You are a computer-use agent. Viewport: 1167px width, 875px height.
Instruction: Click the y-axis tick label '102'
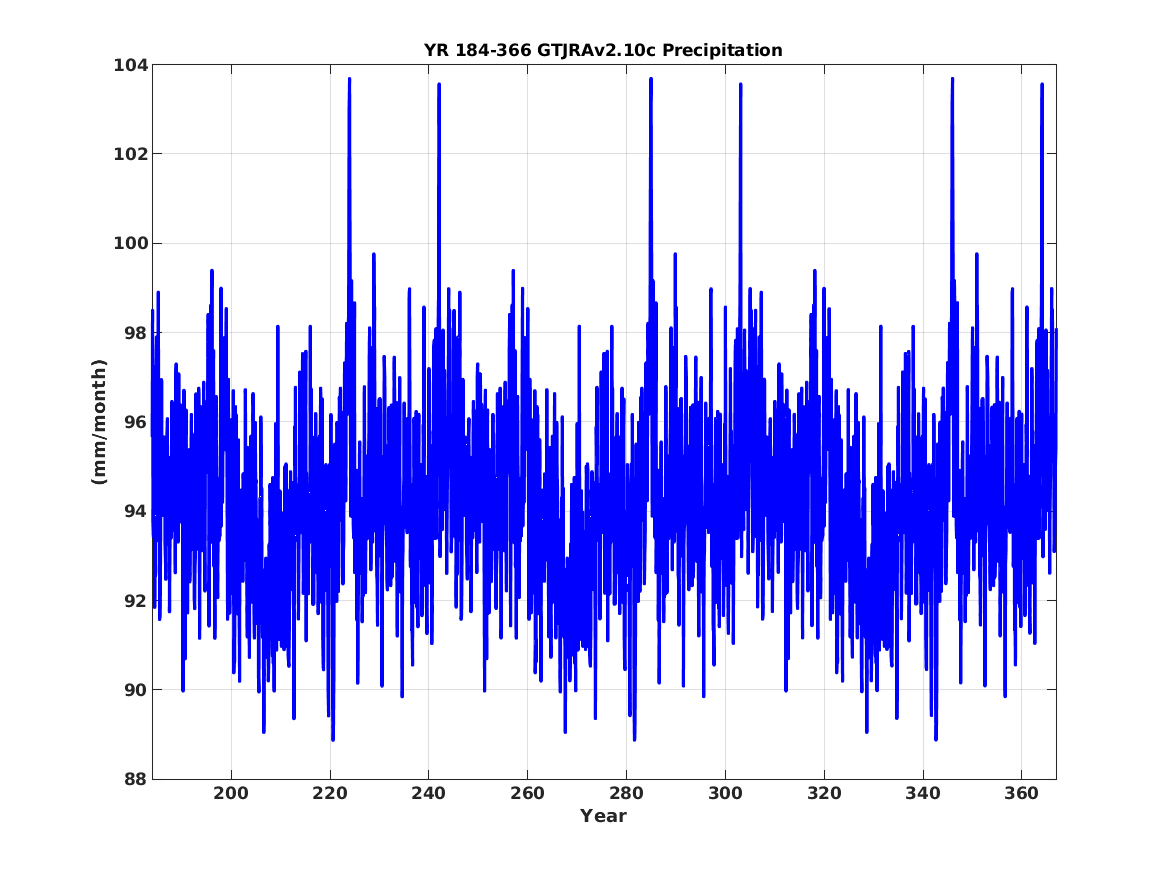(131, 155)
